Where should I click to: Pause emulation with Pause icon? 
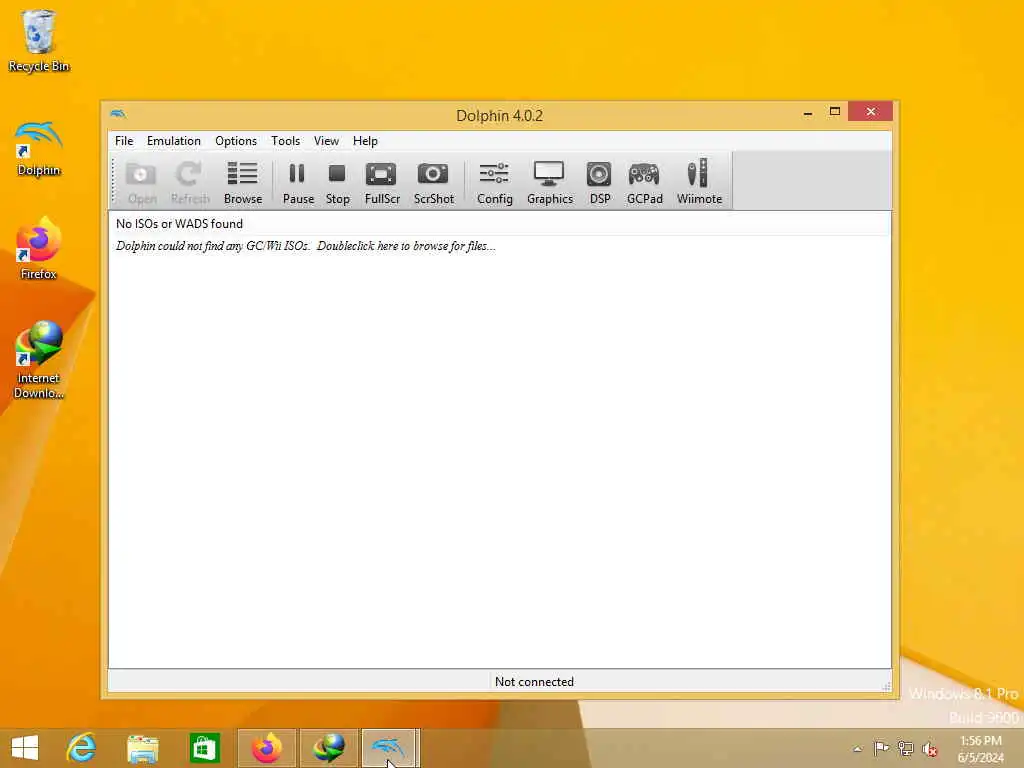298,182
